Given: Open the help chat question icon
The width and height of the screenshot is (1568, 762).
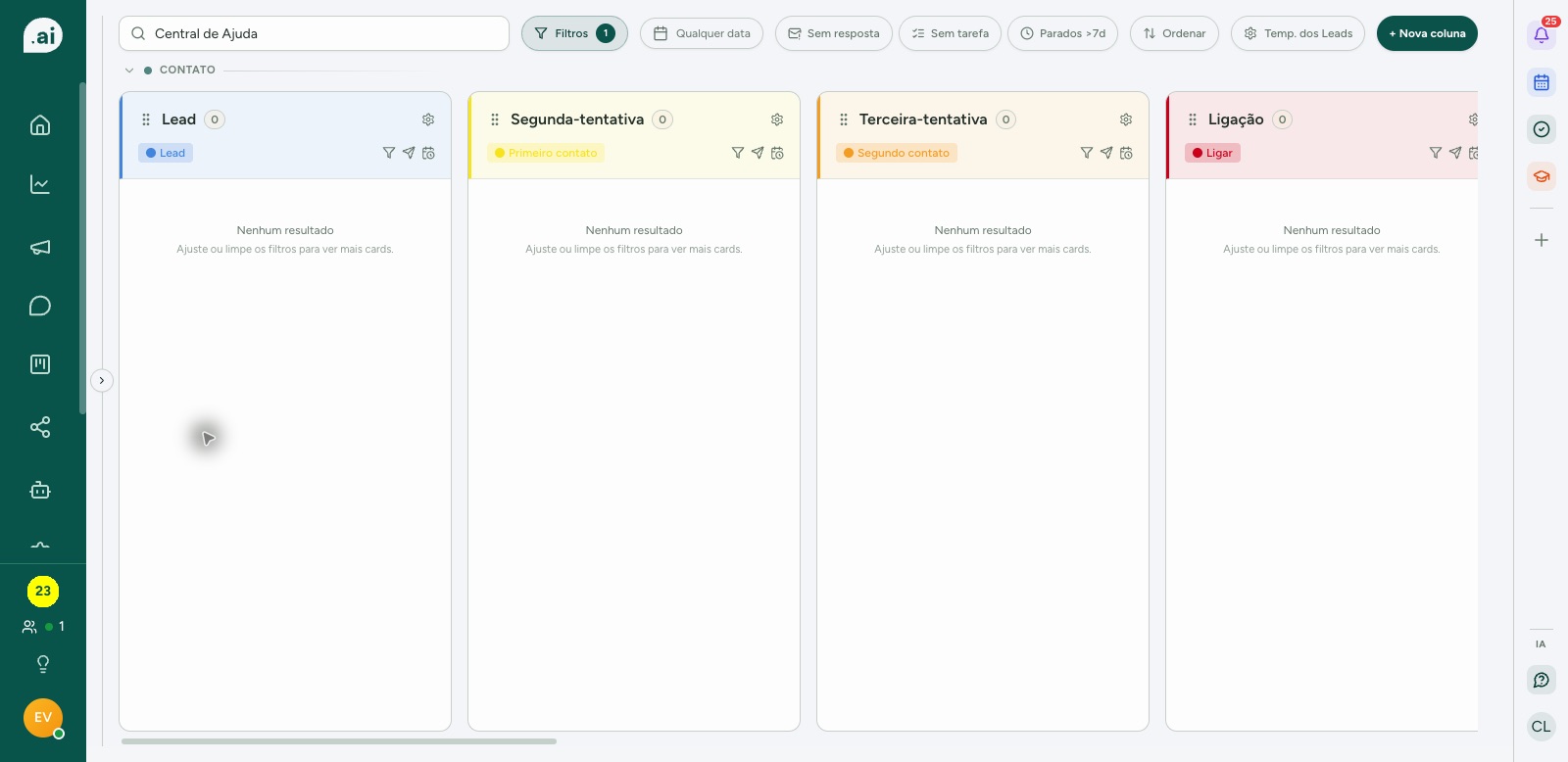Looking at the screenshot, I should [x=1542, y=680].
